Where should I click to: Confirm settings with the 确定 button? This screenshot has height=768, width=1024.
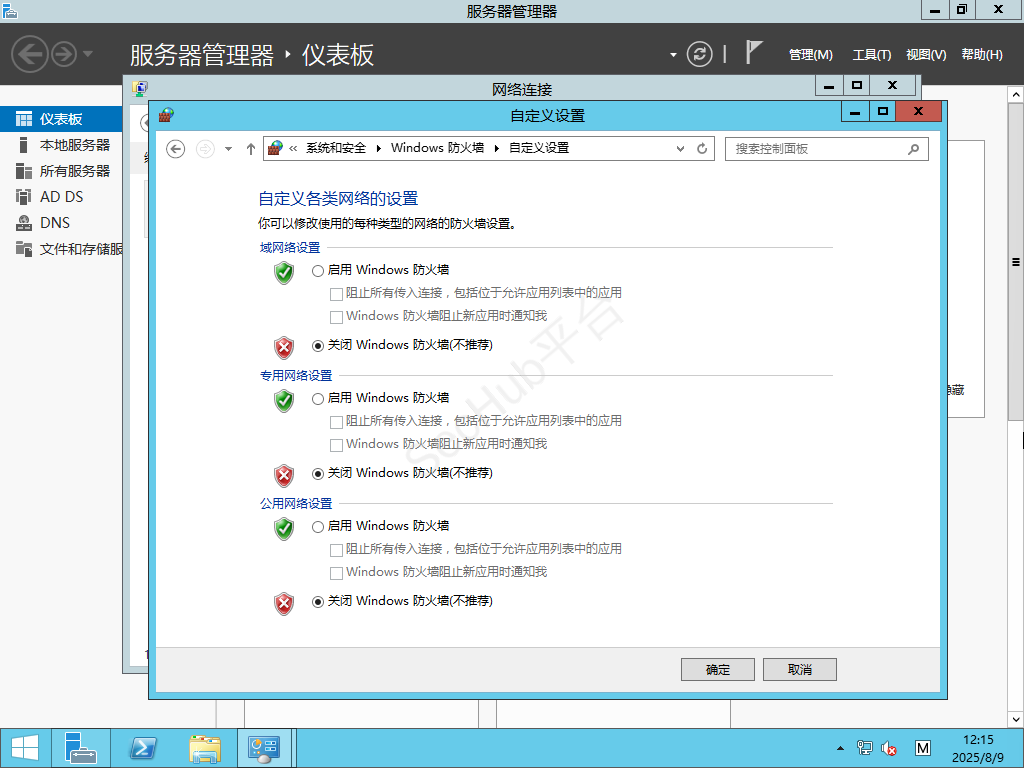tap(717, 669)
